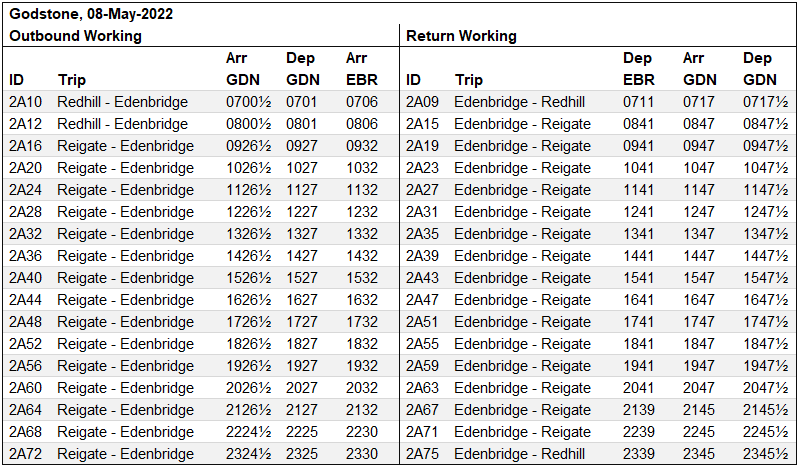Click the 2A15 Edenbridge - Reigate trip cell
799x467 pixels.
click(522, 124)
